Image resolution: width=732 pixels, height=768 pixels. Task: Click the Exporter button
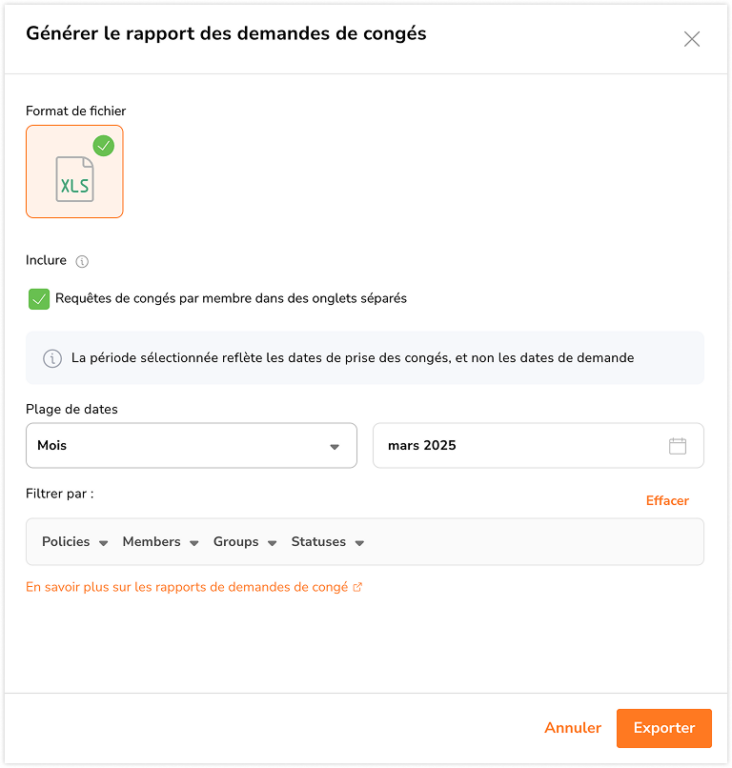point(664,728)
